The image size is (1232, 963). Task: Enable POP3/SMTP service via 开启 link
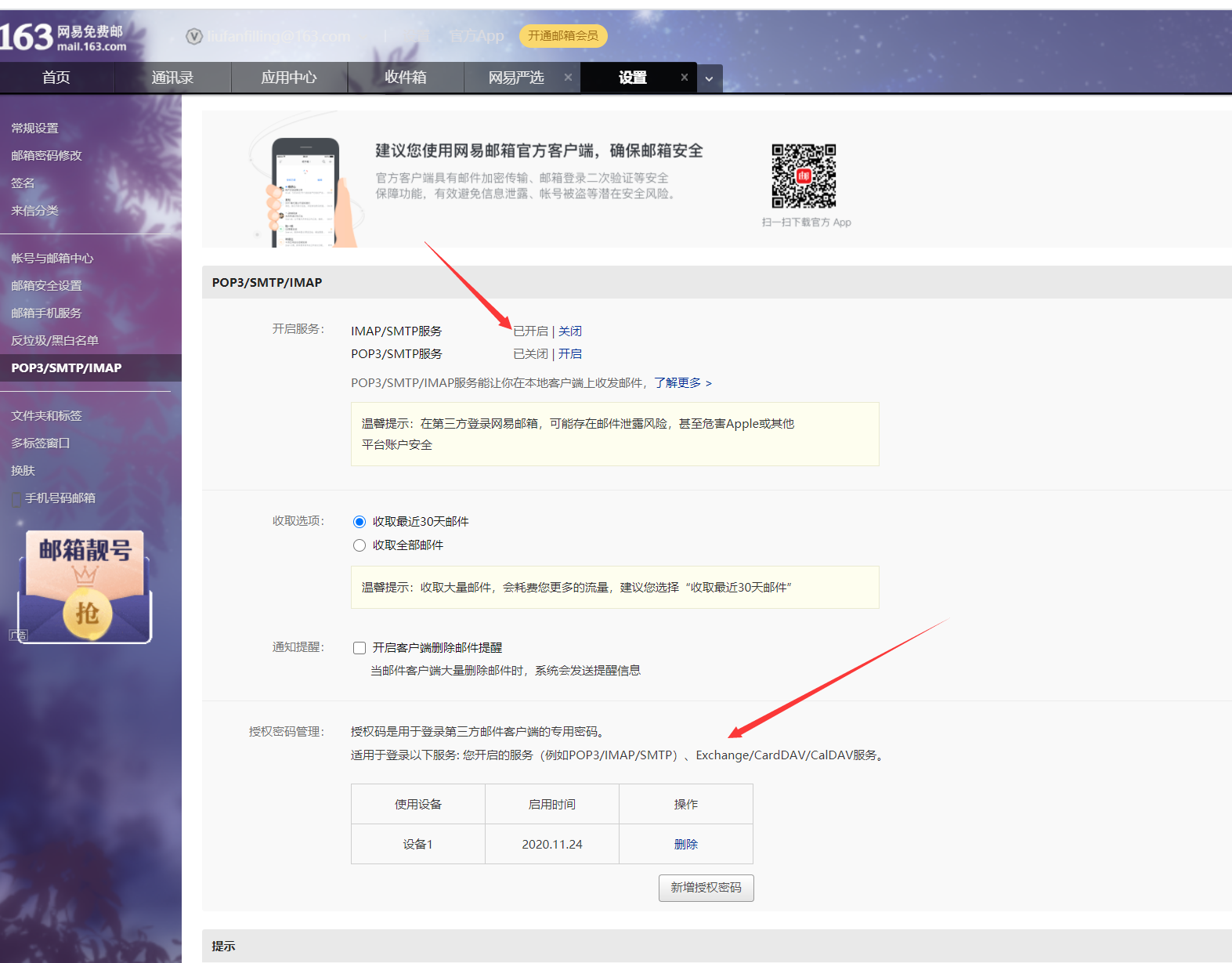570,354
